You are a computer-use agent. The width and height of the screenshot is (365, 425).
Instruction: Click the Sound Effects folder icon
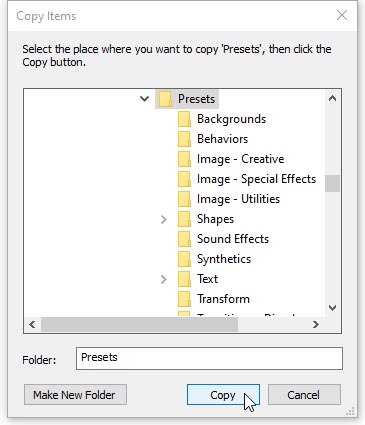(184, 239)
